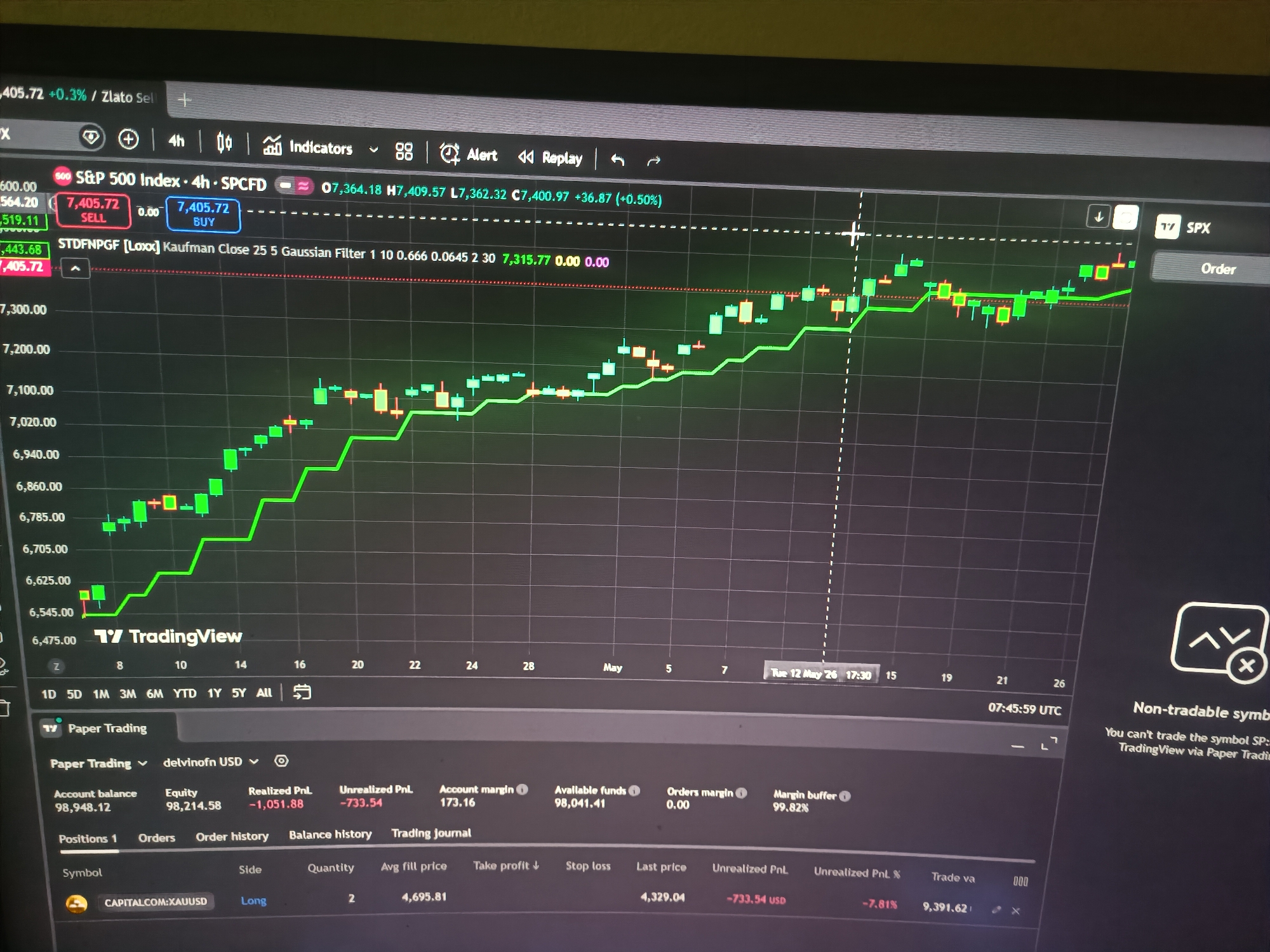
Task: Open the Indicators dialog
Action: 308,147
